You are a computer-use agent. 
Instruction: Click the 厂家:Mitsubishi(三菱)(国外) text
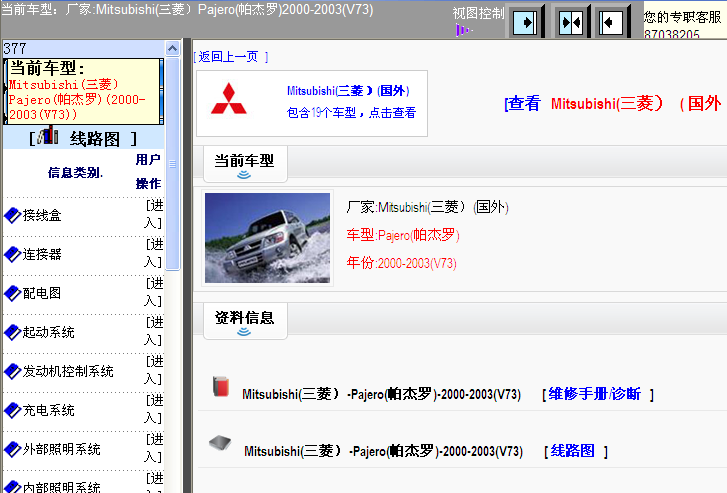tap(427, 207)
